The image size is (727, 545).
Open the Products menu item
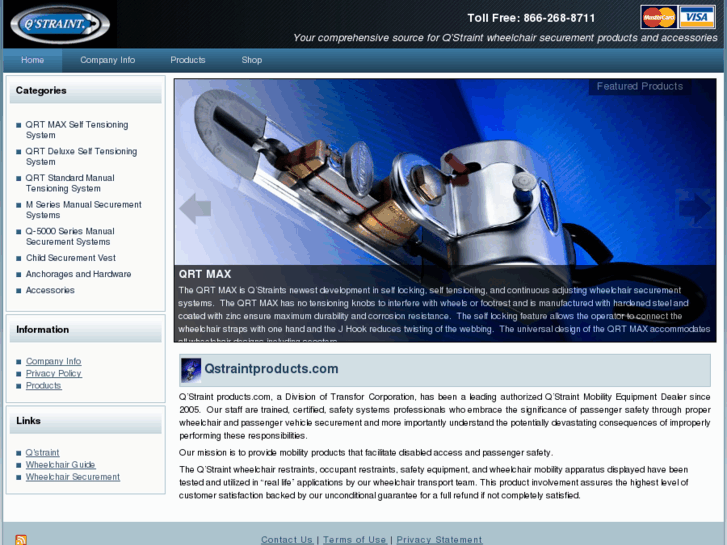(188, 60)
